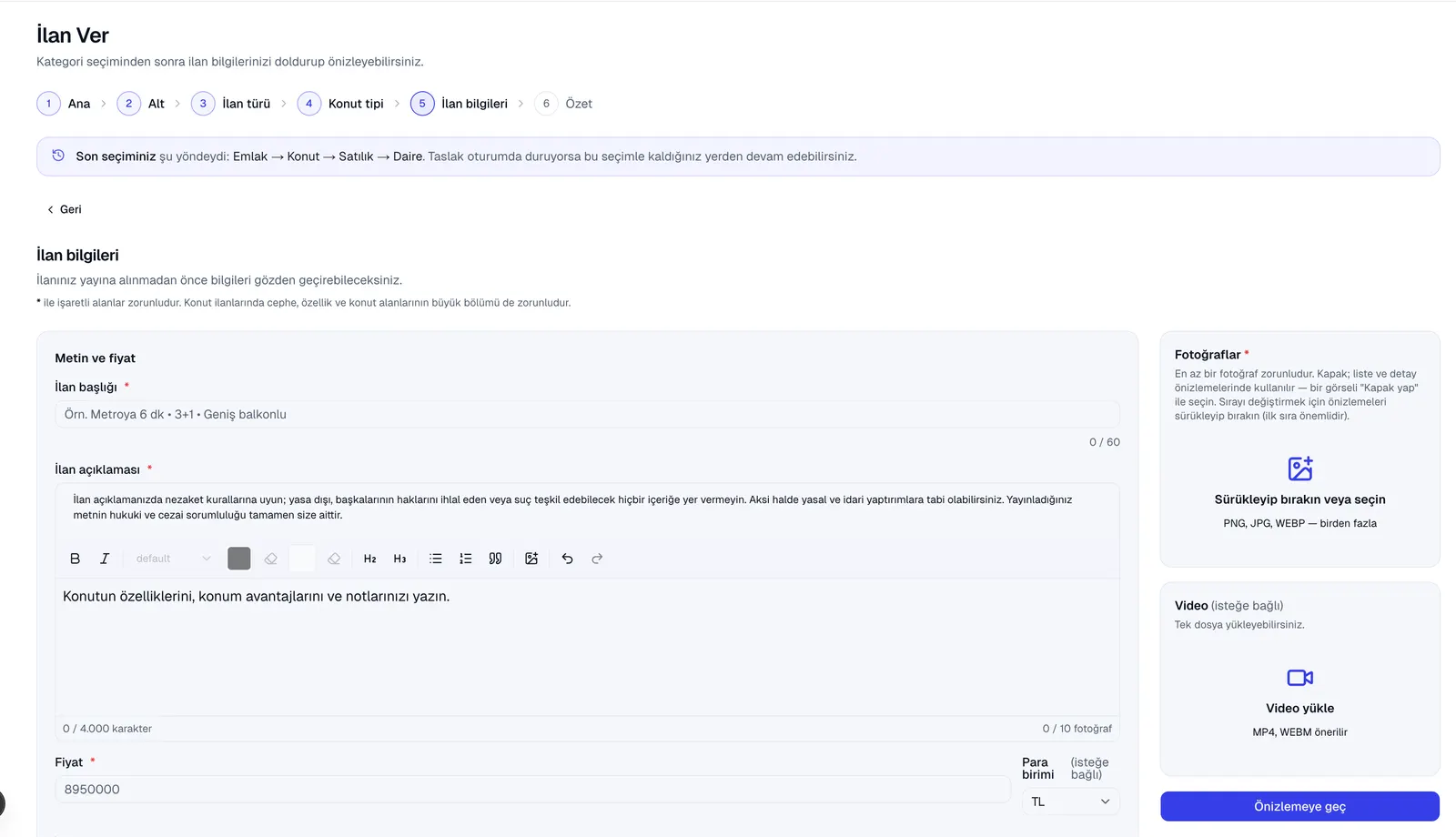
Task: Click the '0 / 10 fotoğraf' counter
Action: [x=1077, y=729]
